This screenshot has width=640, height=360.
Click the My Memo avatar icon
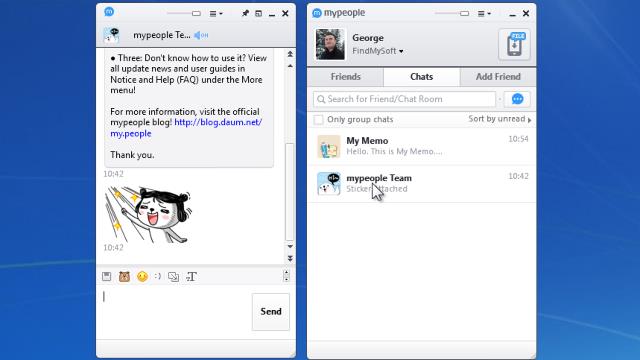coord(329,147)
